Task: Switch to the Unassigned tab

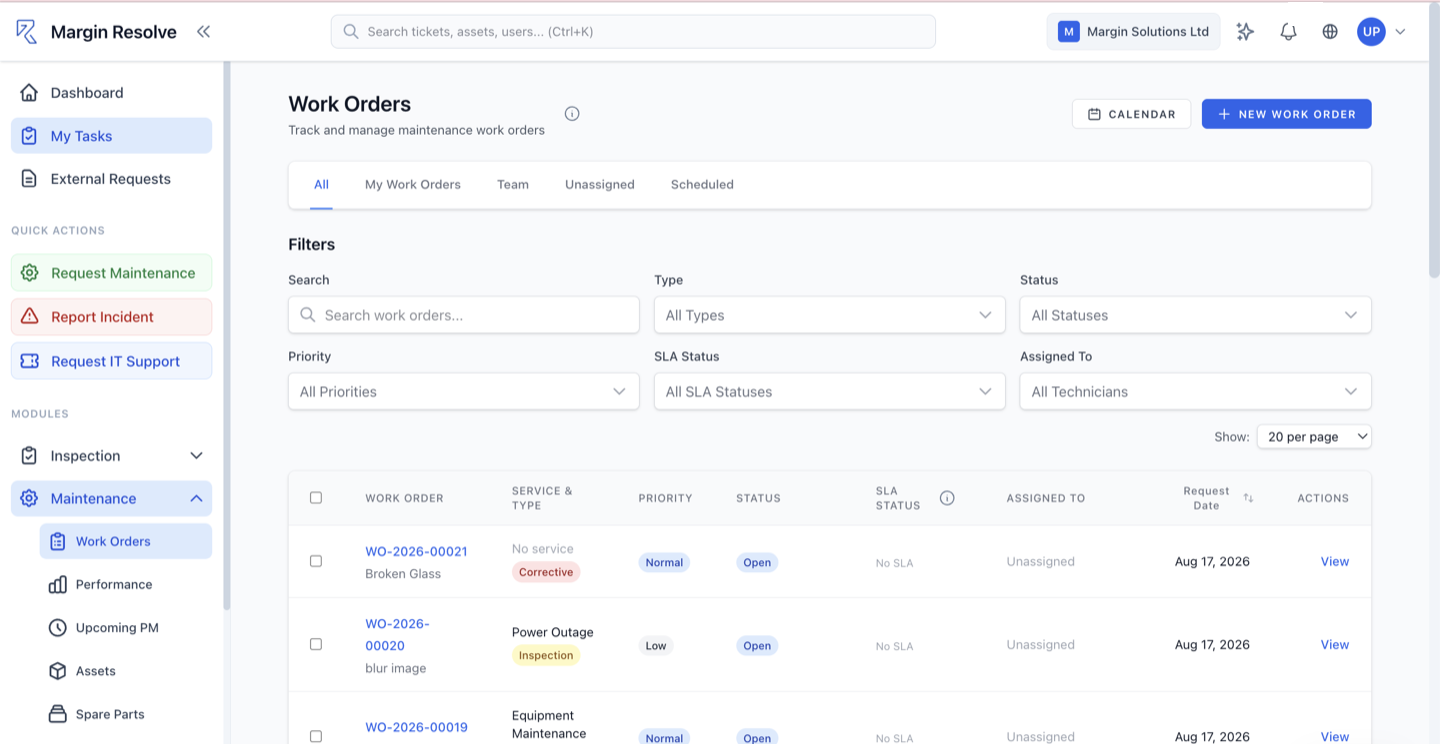Action: (x=600, y=184)
